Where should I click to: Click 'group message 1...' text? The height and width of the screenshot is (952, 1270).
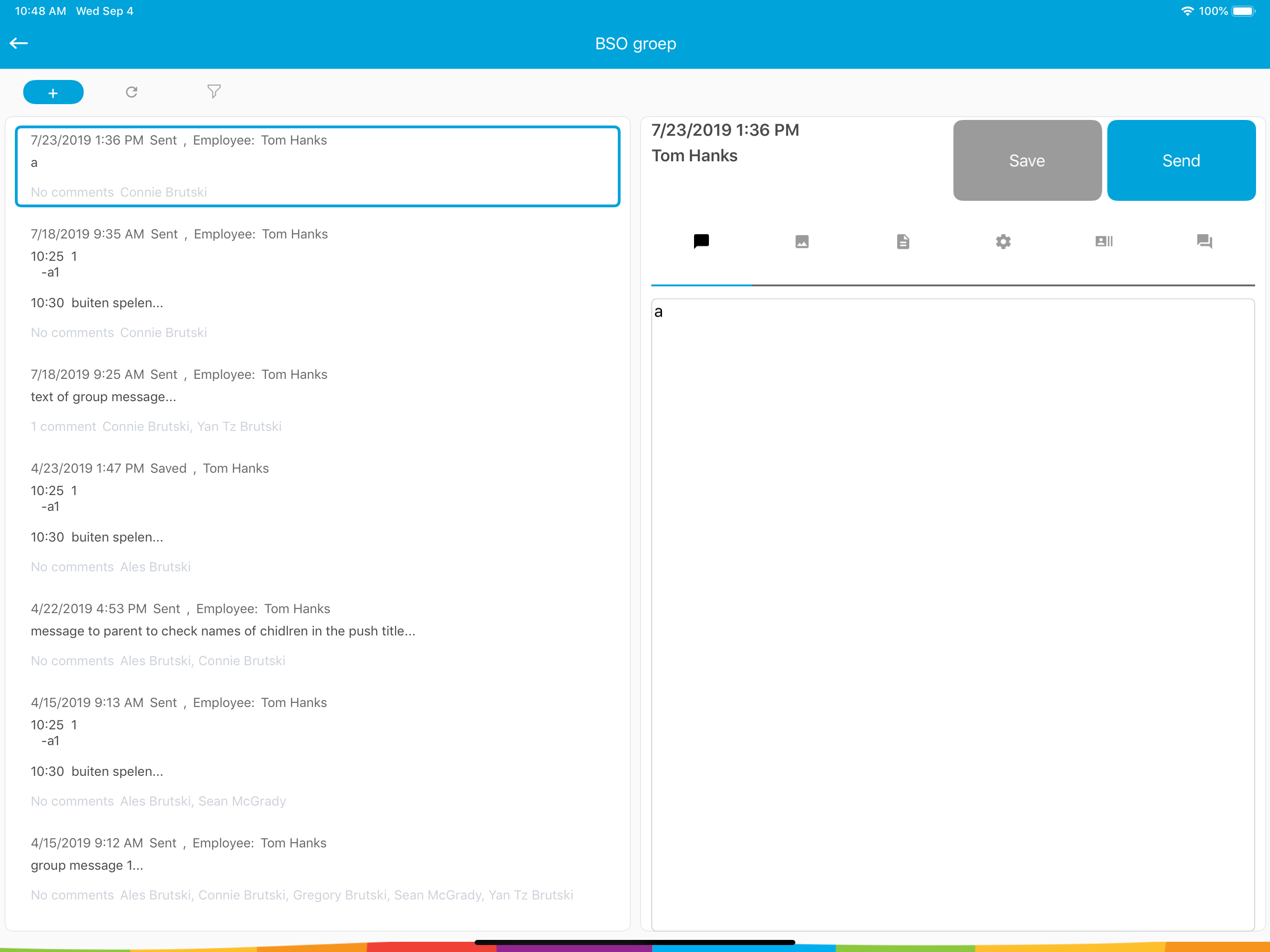click(86, 865)
